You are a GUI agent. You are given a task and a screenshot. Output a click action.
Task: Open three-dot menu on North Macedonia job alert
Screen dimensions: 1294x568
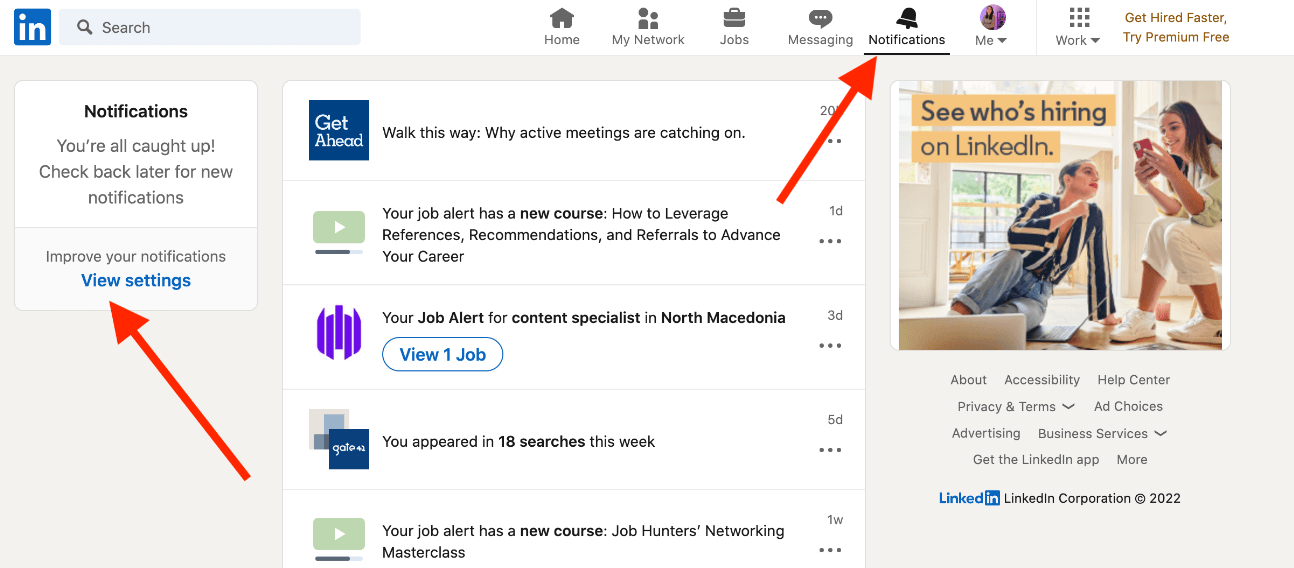tap(830, 346)
